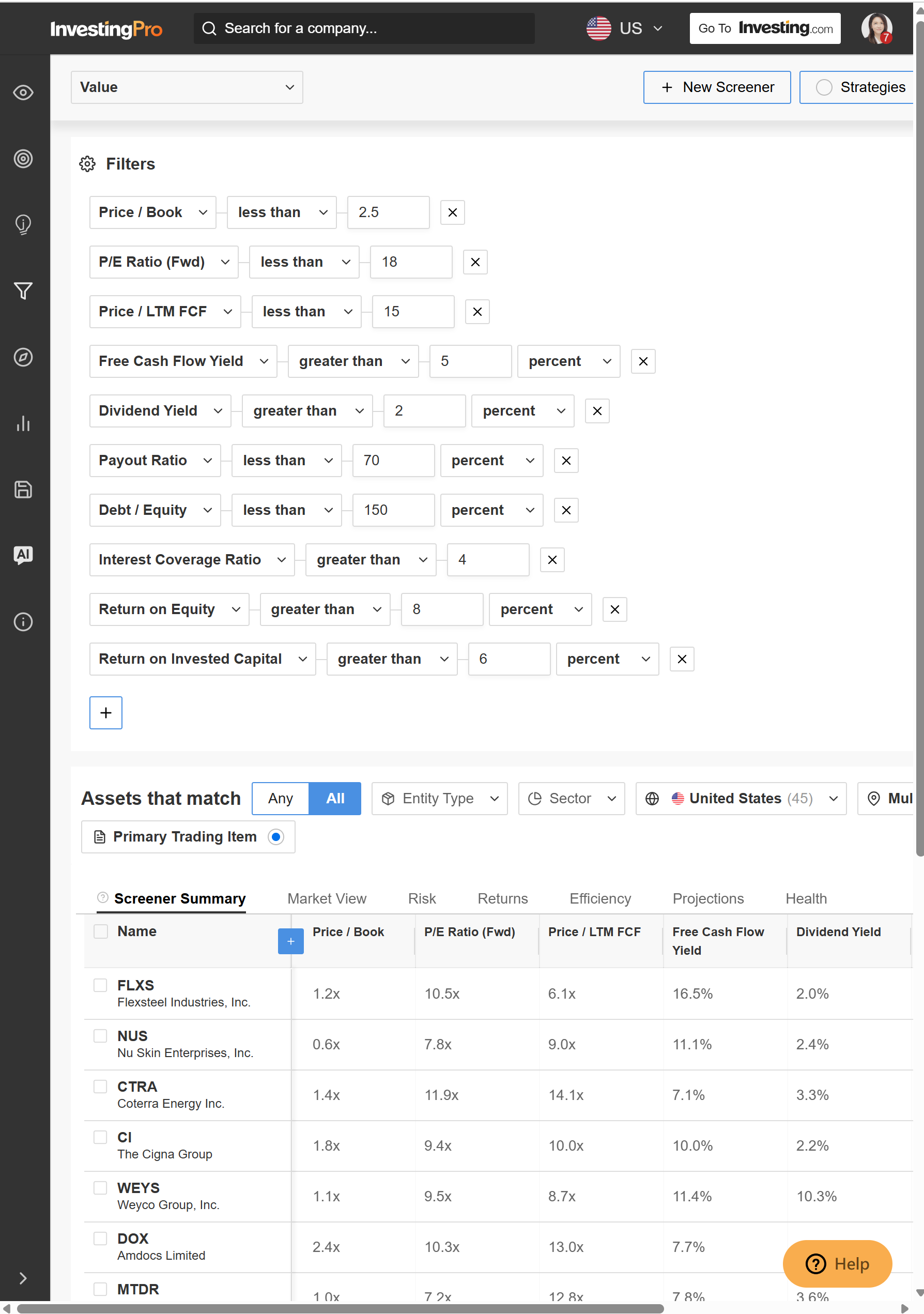Click Go To Investing.com button
The width and height of the screenshot is (924, 1314).
click(x=765, y=28)
